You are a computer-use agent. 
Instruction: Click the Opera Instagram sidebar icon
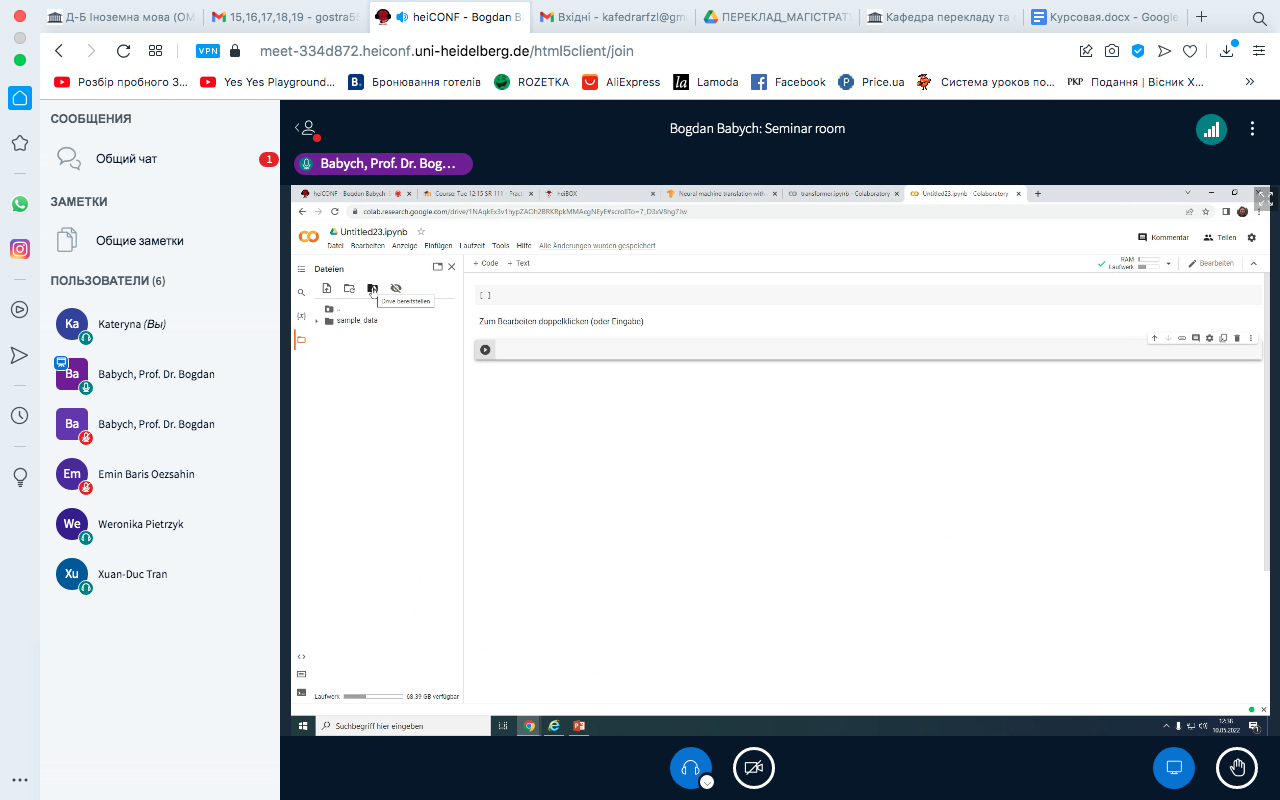19,249
